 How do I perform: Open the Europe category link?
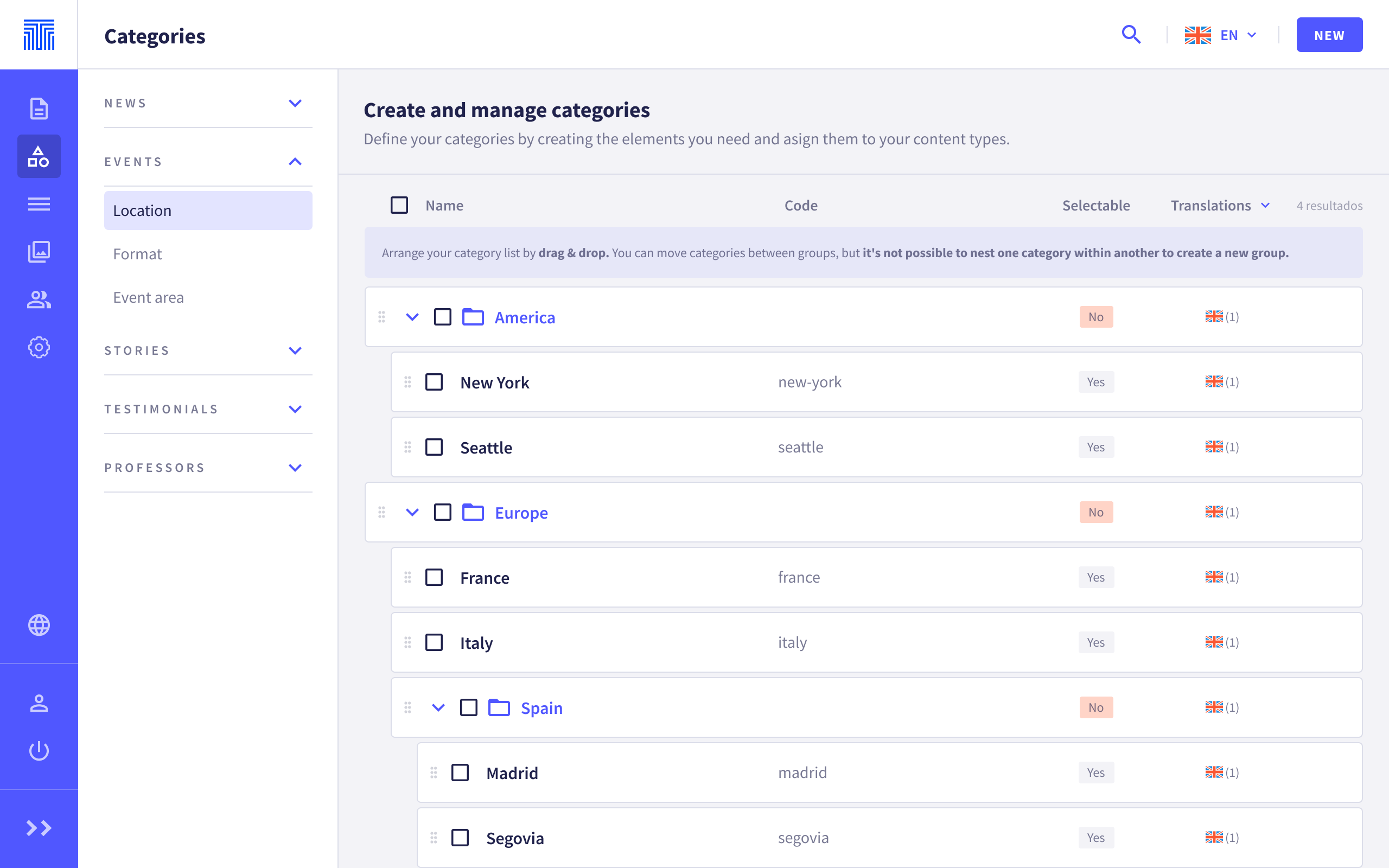[x=520, y=512]
